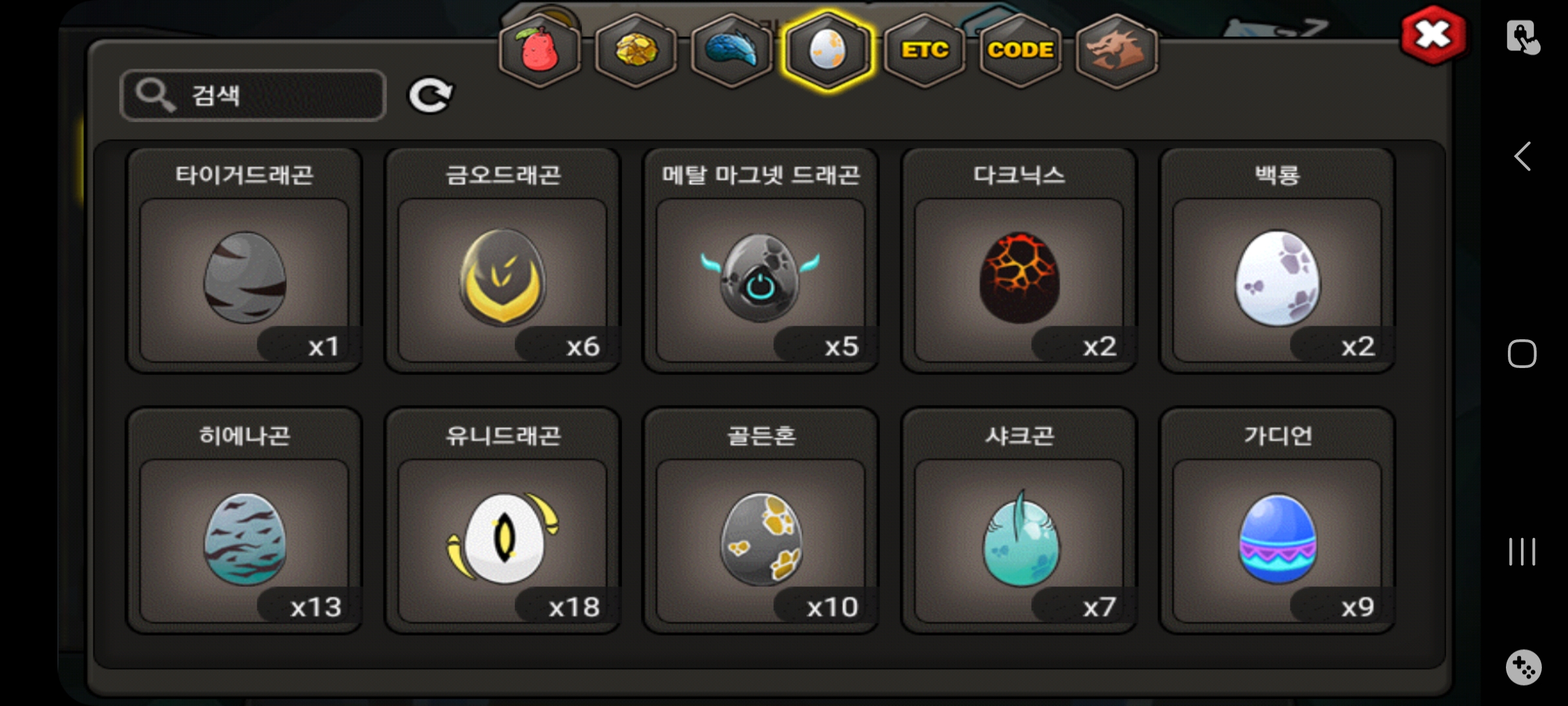The width and height of the screenshot is (1568, 706).
Task: Open the blue dragon scale tab
Action: pos(732,50)
